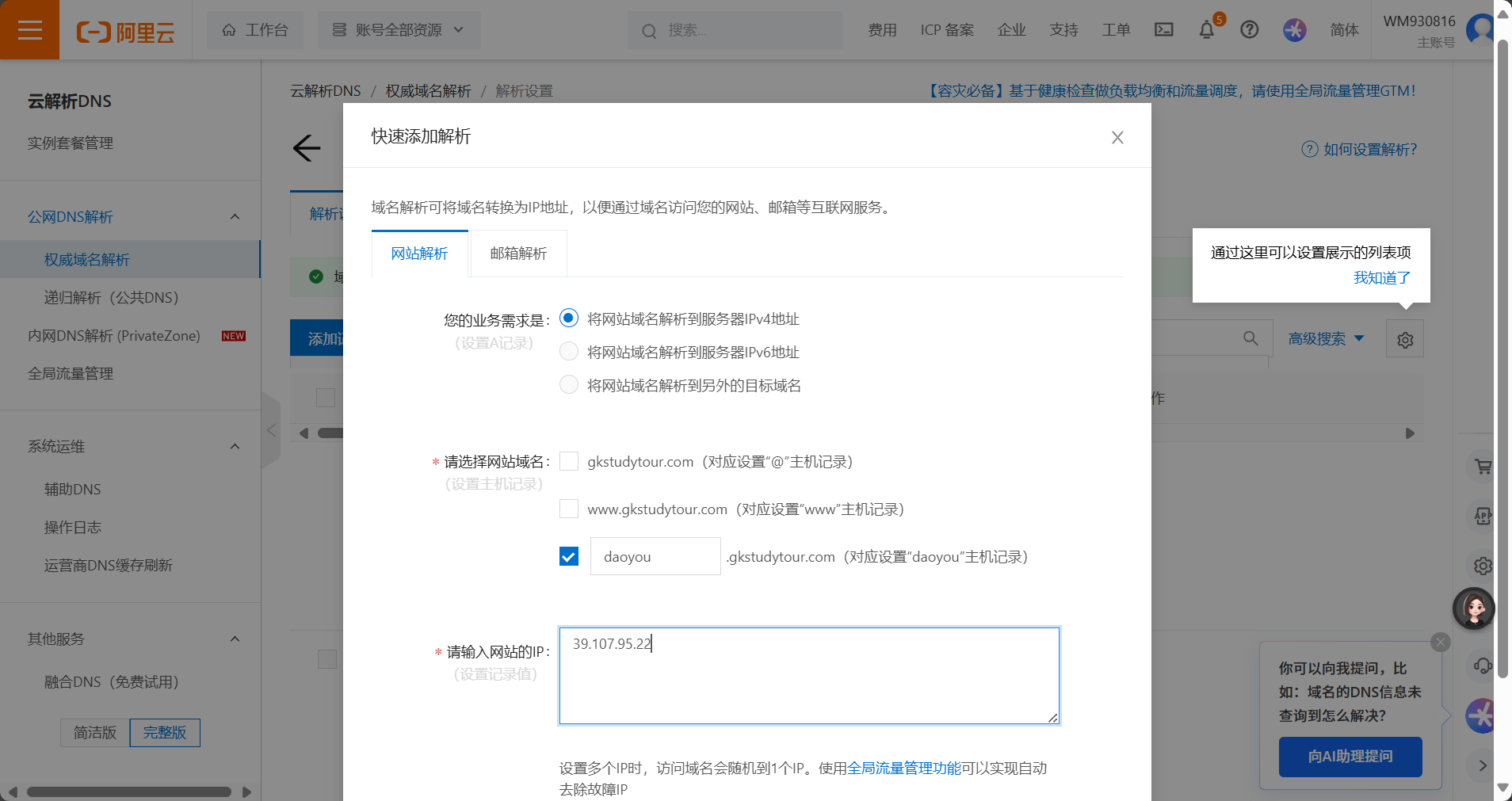The height and width of the screenshot is (801, 1512).
Task: Click the notification bell icon
Action: point(1206,30)
